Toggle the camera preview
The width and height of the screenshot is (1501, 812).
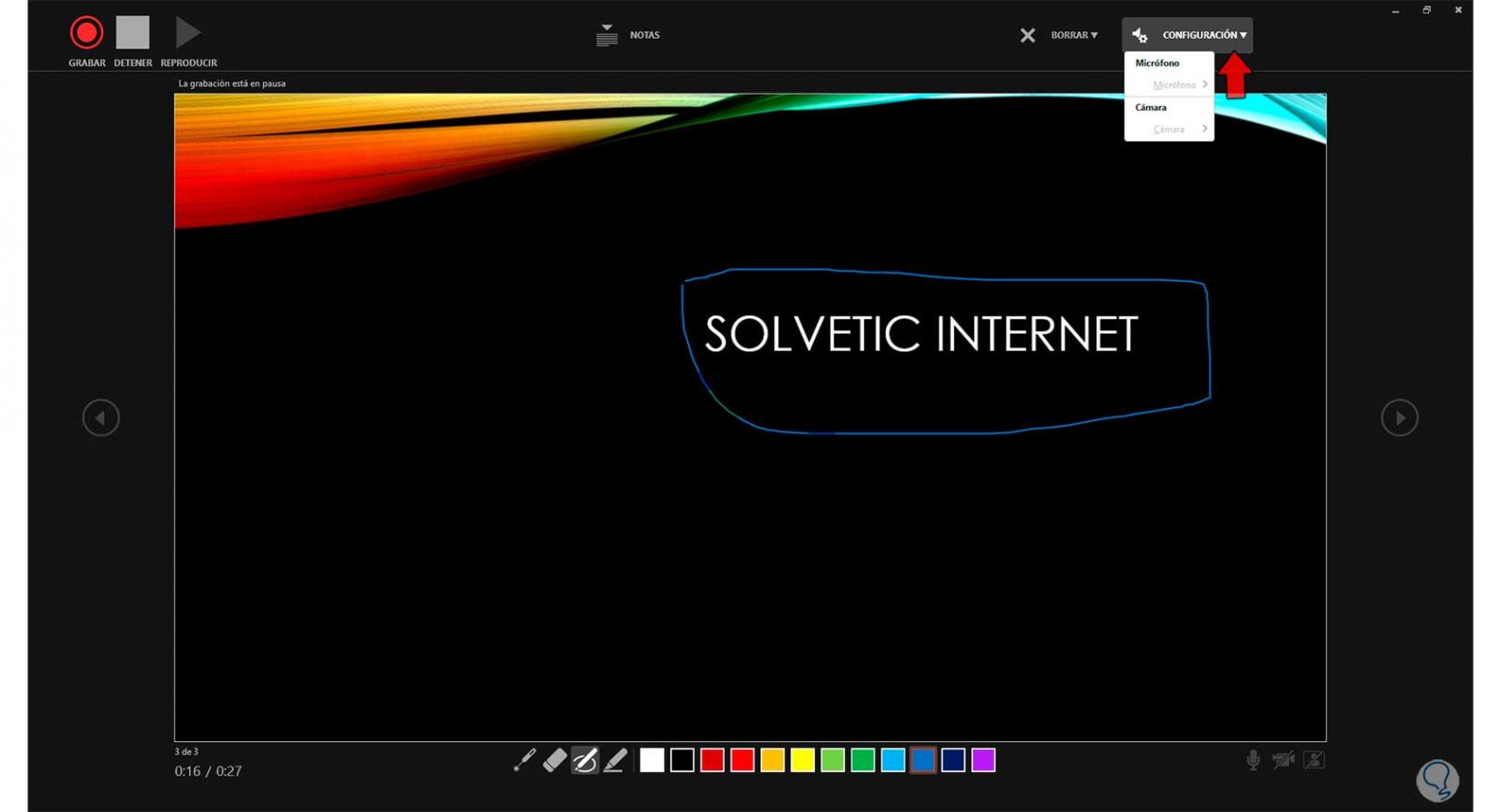pos(1314,760)
